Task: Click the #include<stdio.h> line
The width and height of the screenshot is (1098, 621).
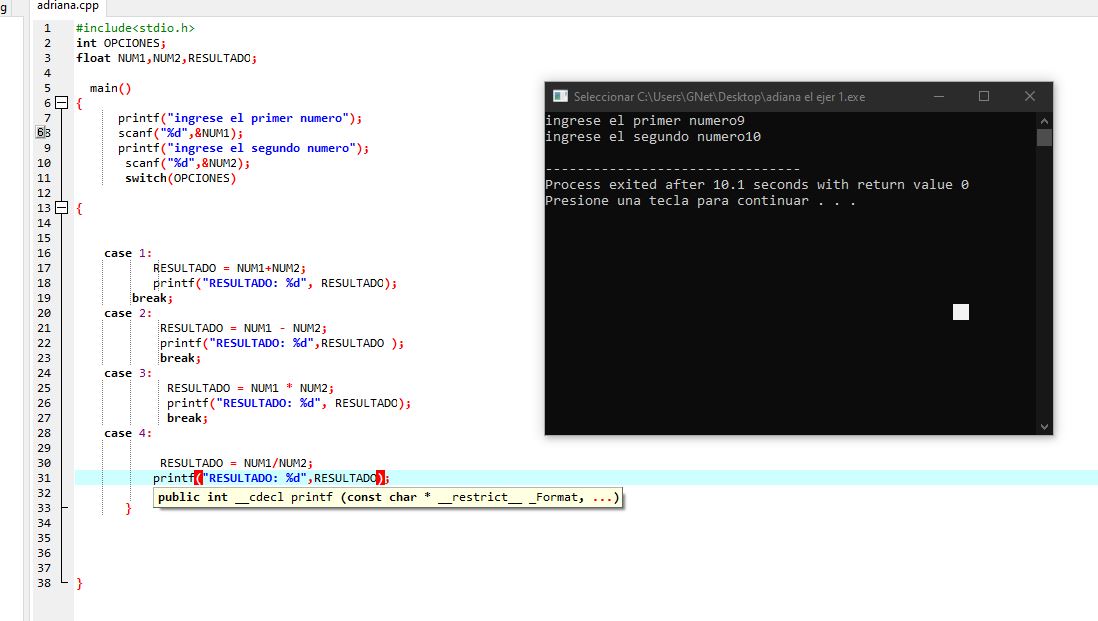Action: pyautogui.click(x=135, y=28)
